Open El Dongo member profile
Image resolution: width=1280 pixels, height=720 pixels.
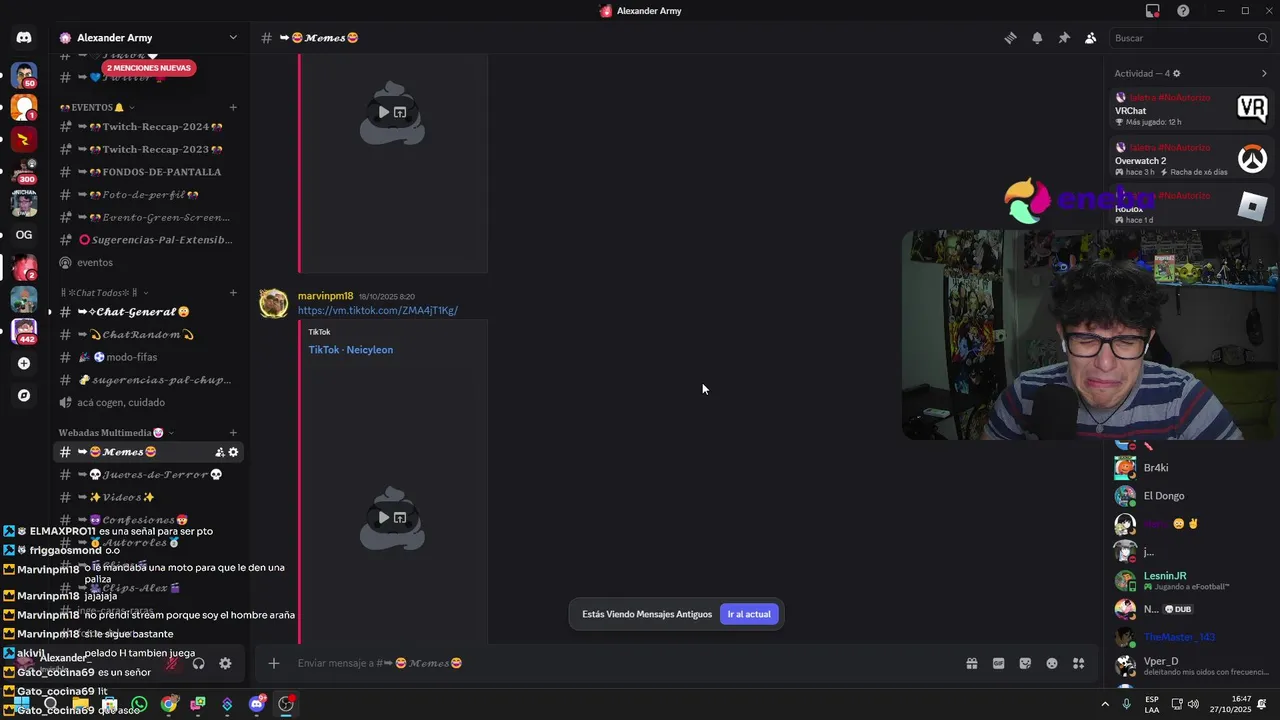click(x=1191, y=496)
